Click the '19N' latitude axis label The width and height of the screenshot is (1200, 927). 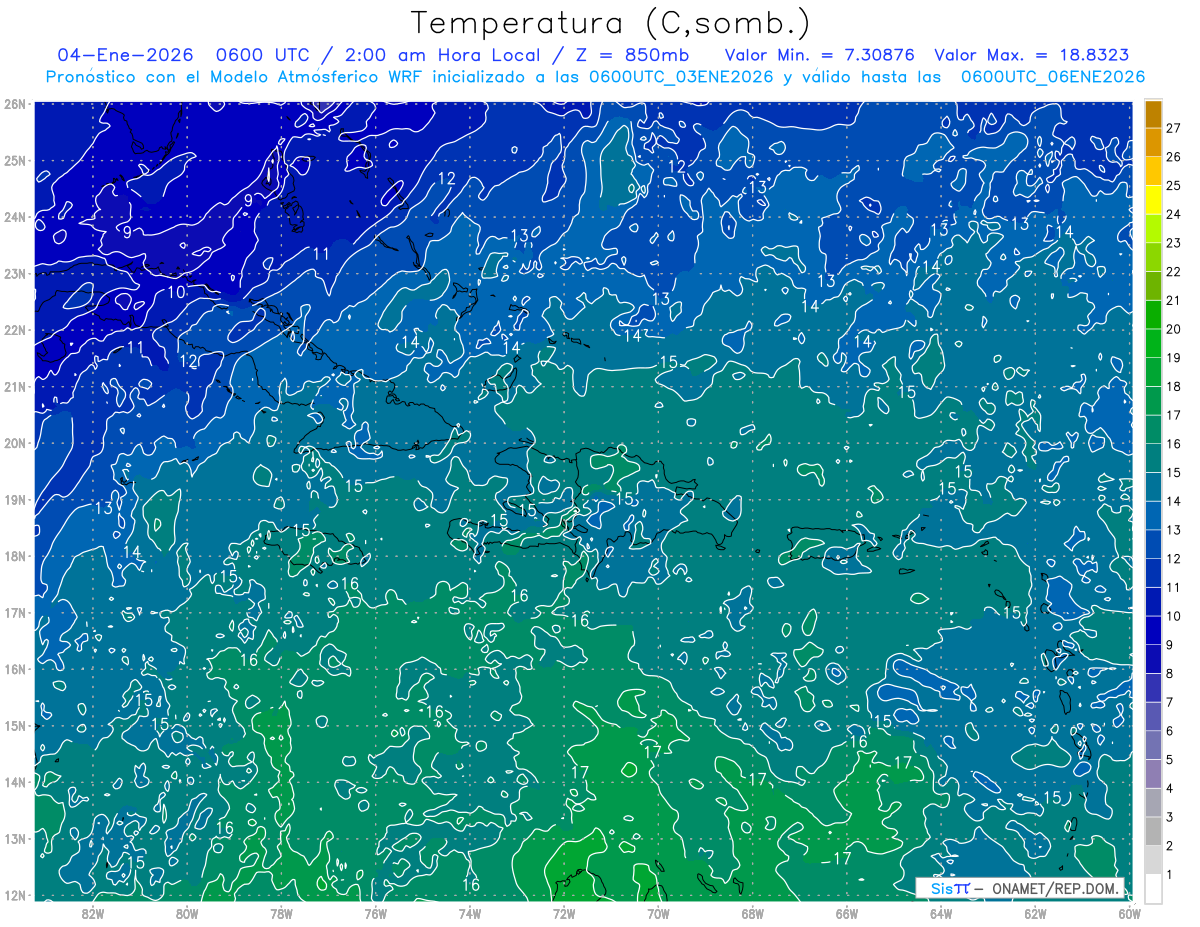pyautogui.click(x=14, y=499)
